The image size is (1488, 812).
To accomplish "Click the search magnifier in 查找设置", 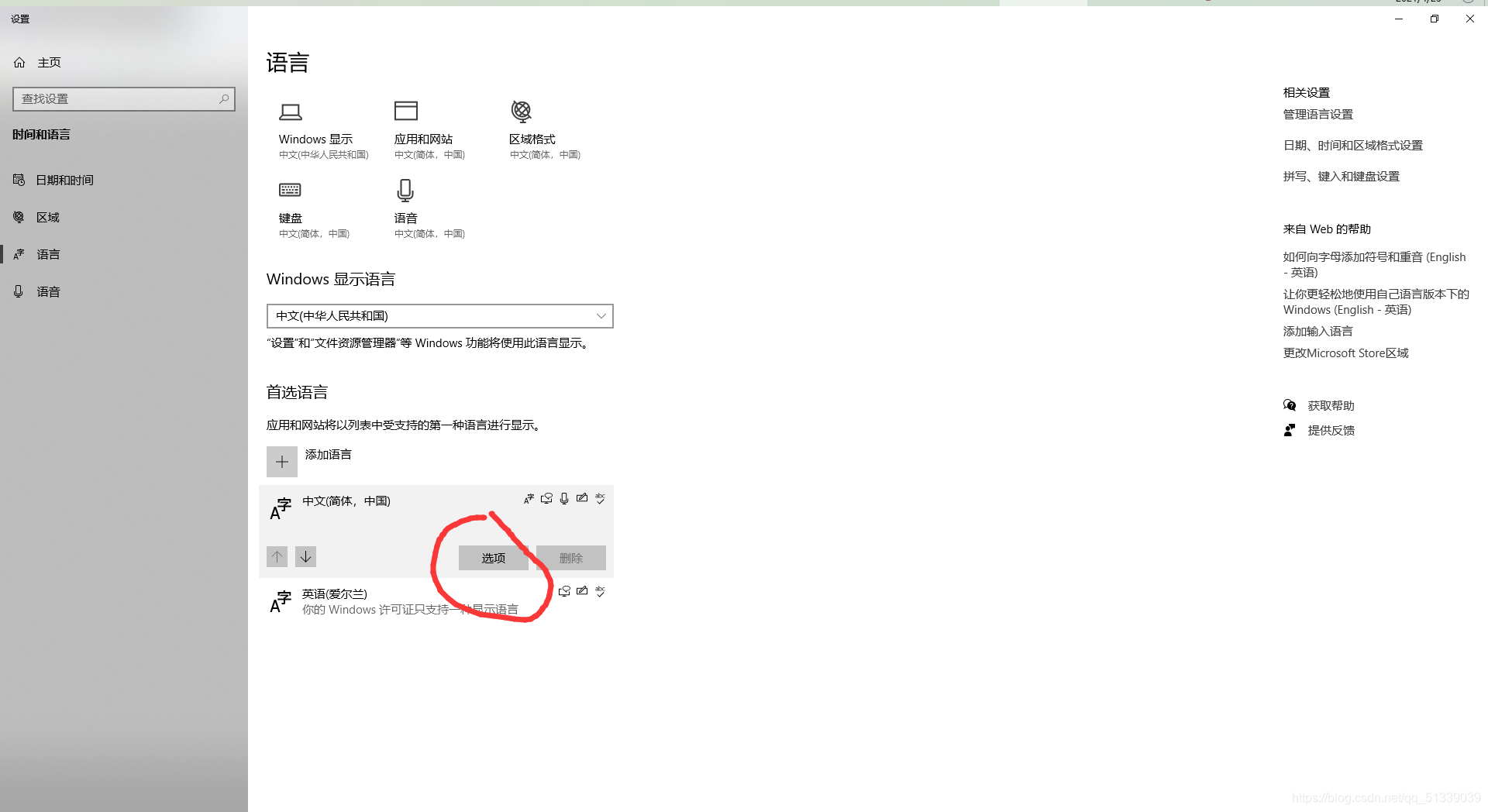I will [x=224, y=98].
